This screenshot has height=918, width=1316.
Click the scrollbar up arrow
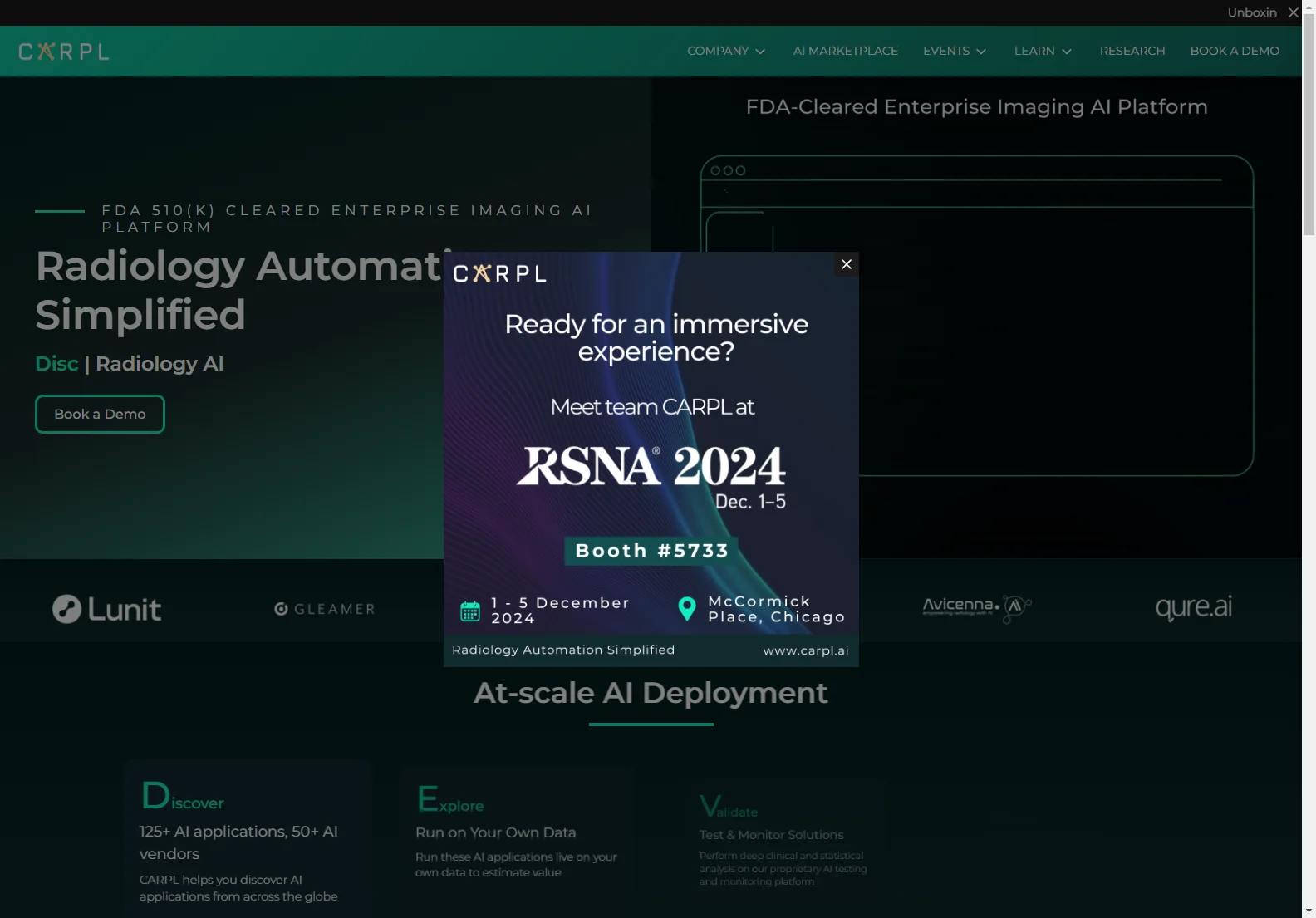(x=1309, y=7)
